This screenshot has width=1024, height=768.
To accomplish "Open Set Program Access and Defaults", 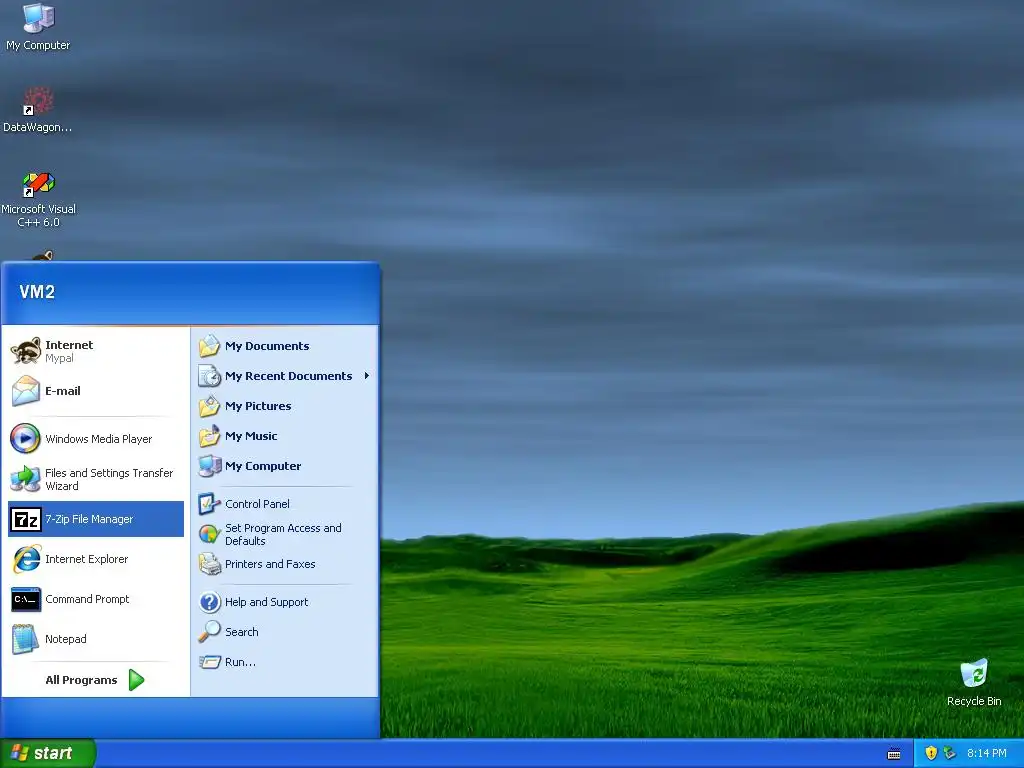I will 285,534.
